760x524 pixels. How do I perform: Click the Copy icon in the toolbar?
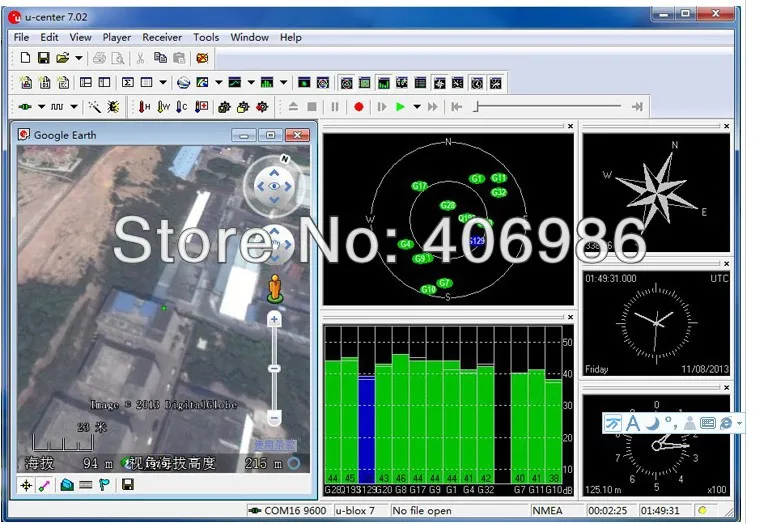click(x=160, y=58)
